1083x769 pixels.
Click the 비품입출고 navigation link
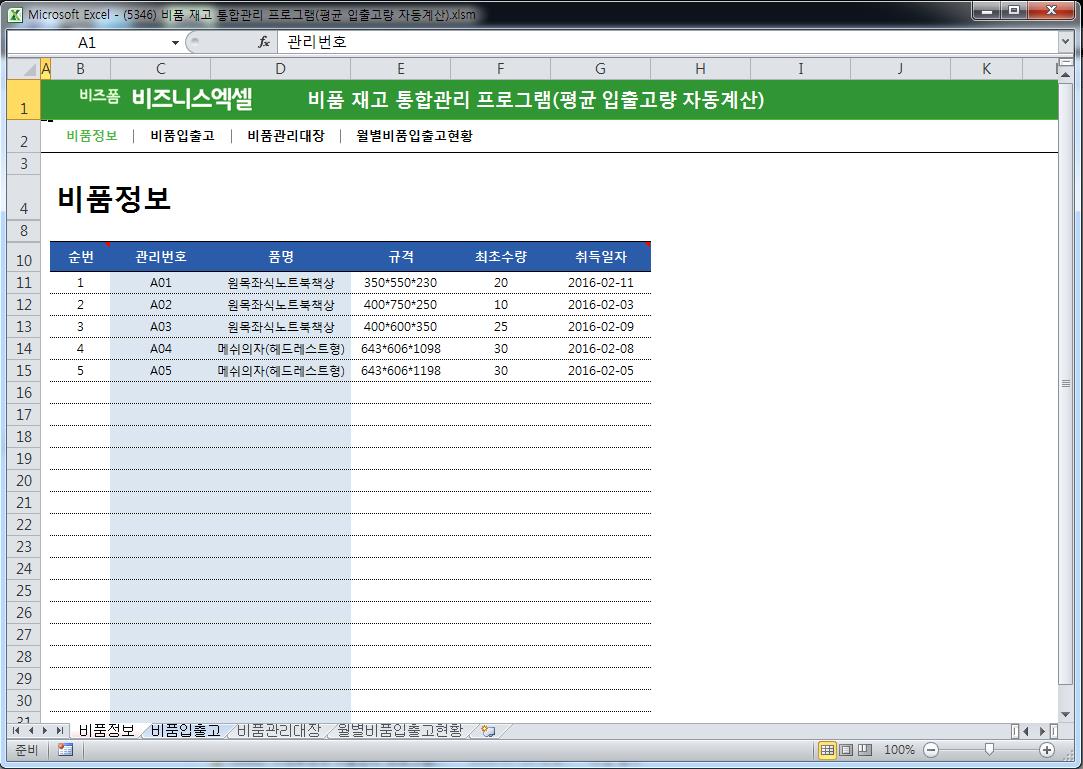pyautogui.click(x=182, y=137)
